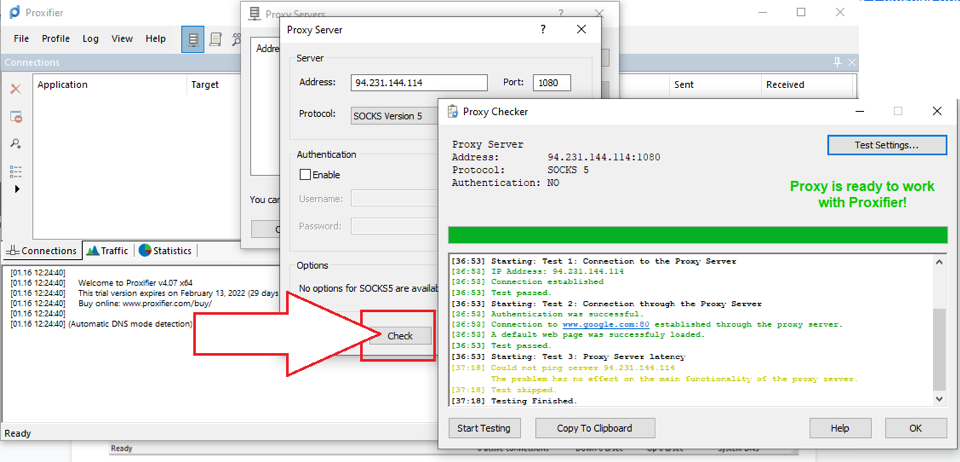Click the magnifier-plus icon in Connections sidebar
The image size is (960, 462).
coord(16,144)
